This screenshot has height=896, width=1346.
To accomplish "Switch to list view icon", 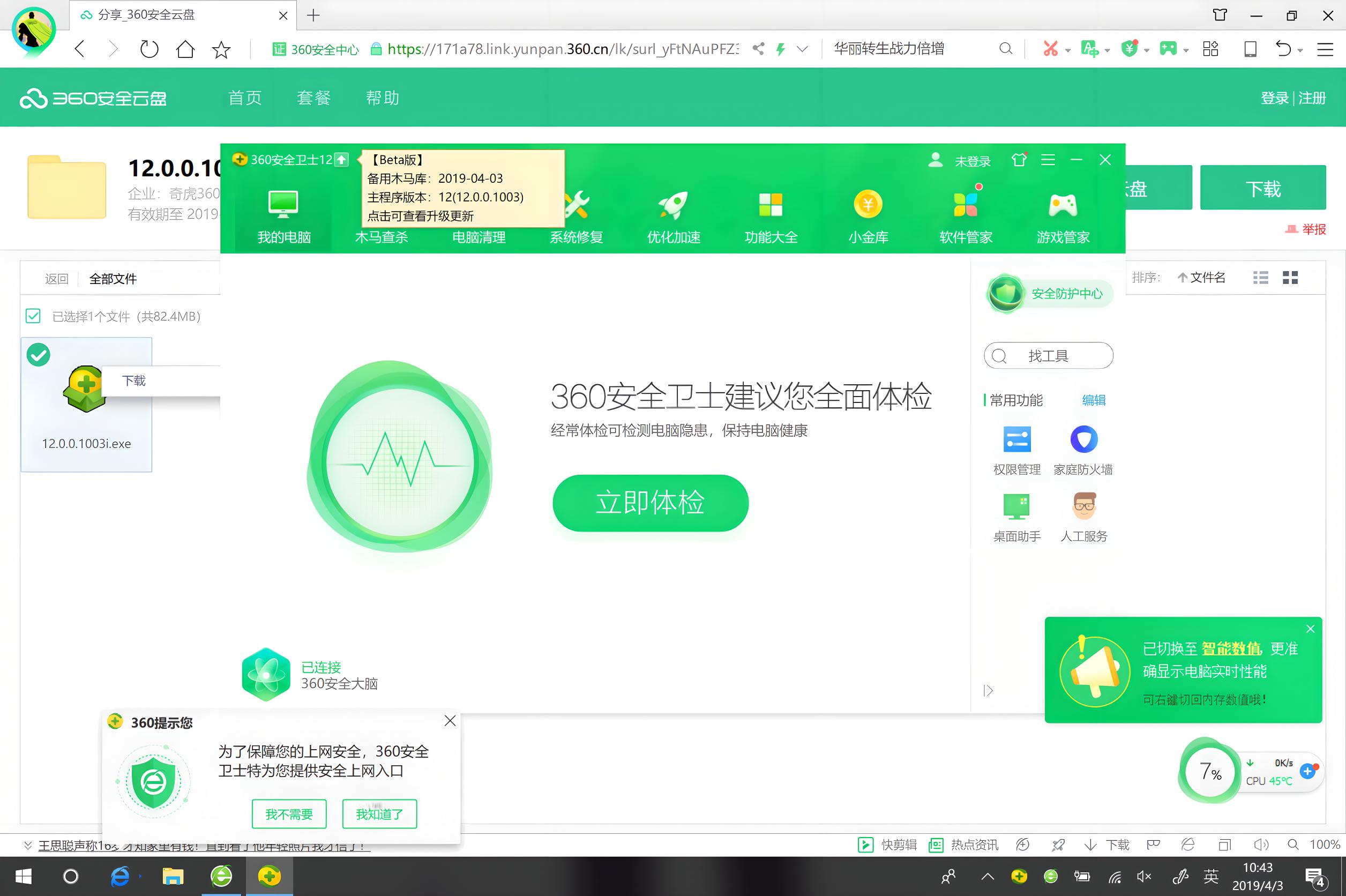I will (1260, 278).
